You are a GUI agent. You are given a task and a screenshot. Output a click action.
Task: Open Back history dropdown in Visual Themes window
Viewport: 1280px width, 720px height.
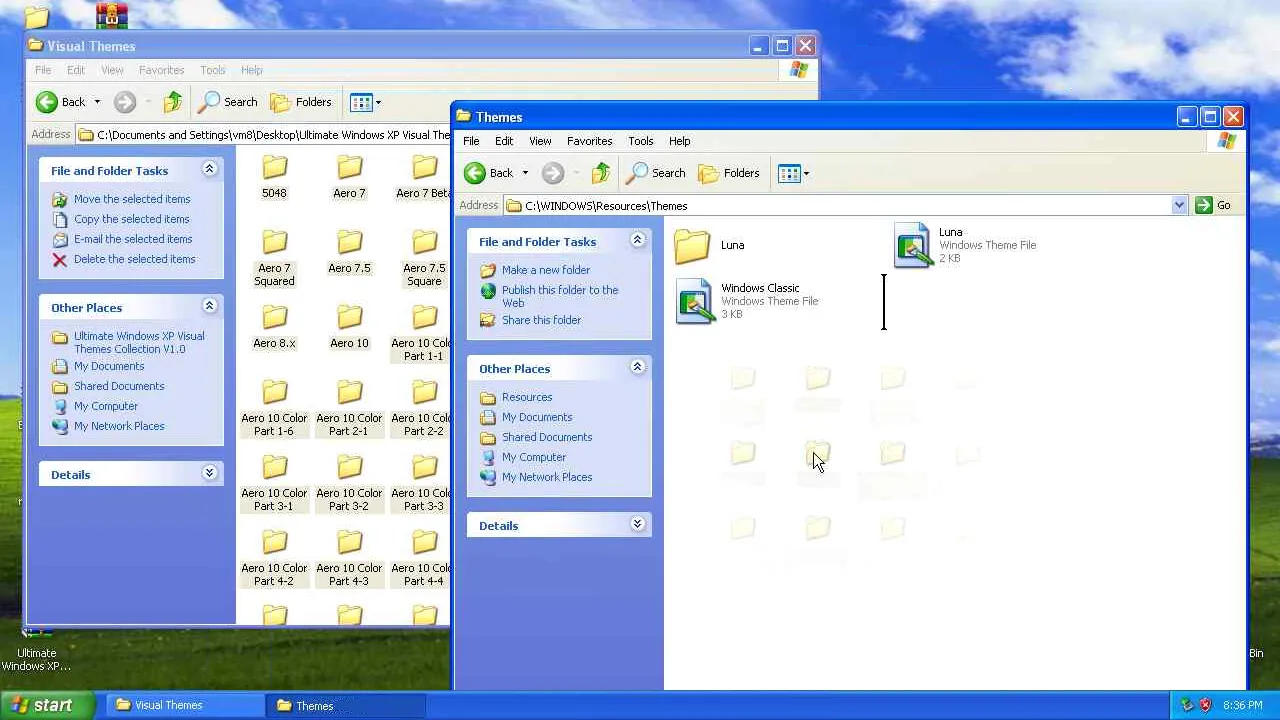click(x=97, y=102)
